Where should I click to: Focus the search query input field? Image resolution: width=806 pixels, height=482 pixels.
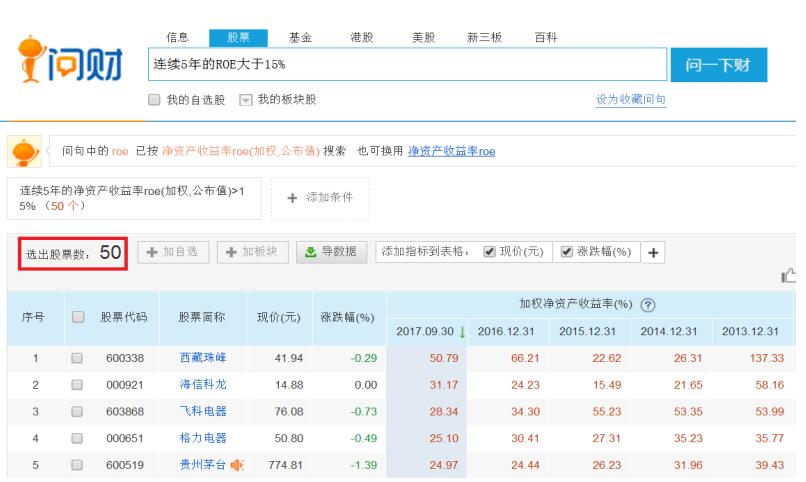pyautogui.click(x=407, y=64)
